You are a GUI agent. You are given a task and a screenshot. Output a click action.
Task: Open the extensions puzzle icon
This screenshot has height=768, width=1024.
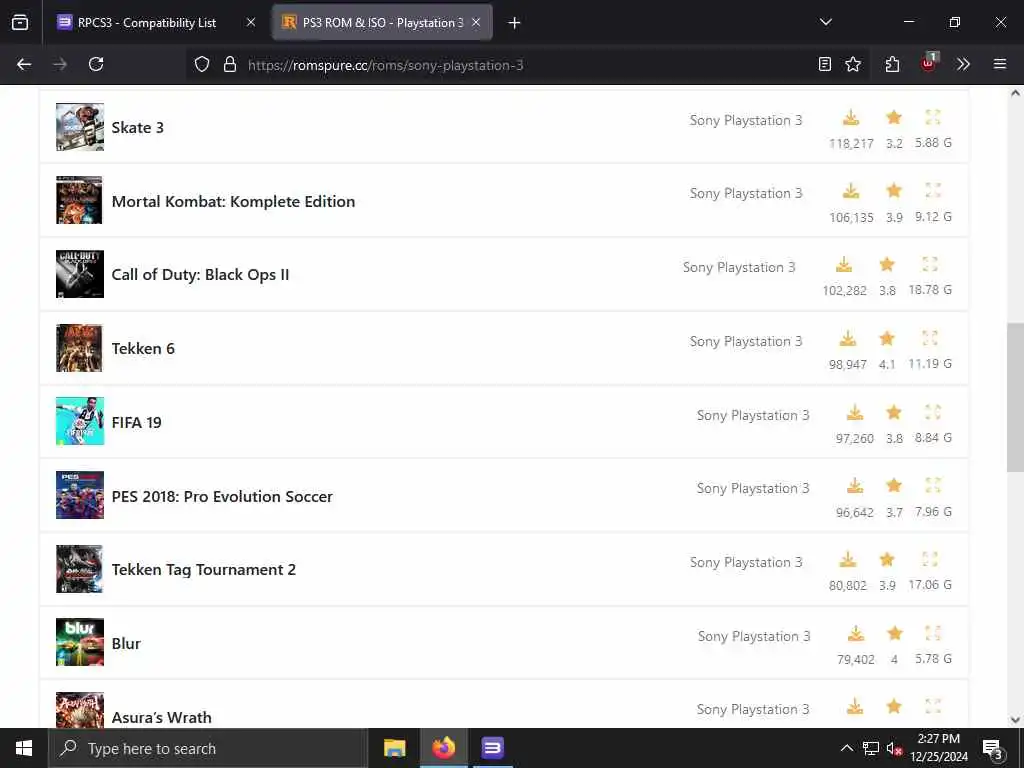[x=892, y=64]
